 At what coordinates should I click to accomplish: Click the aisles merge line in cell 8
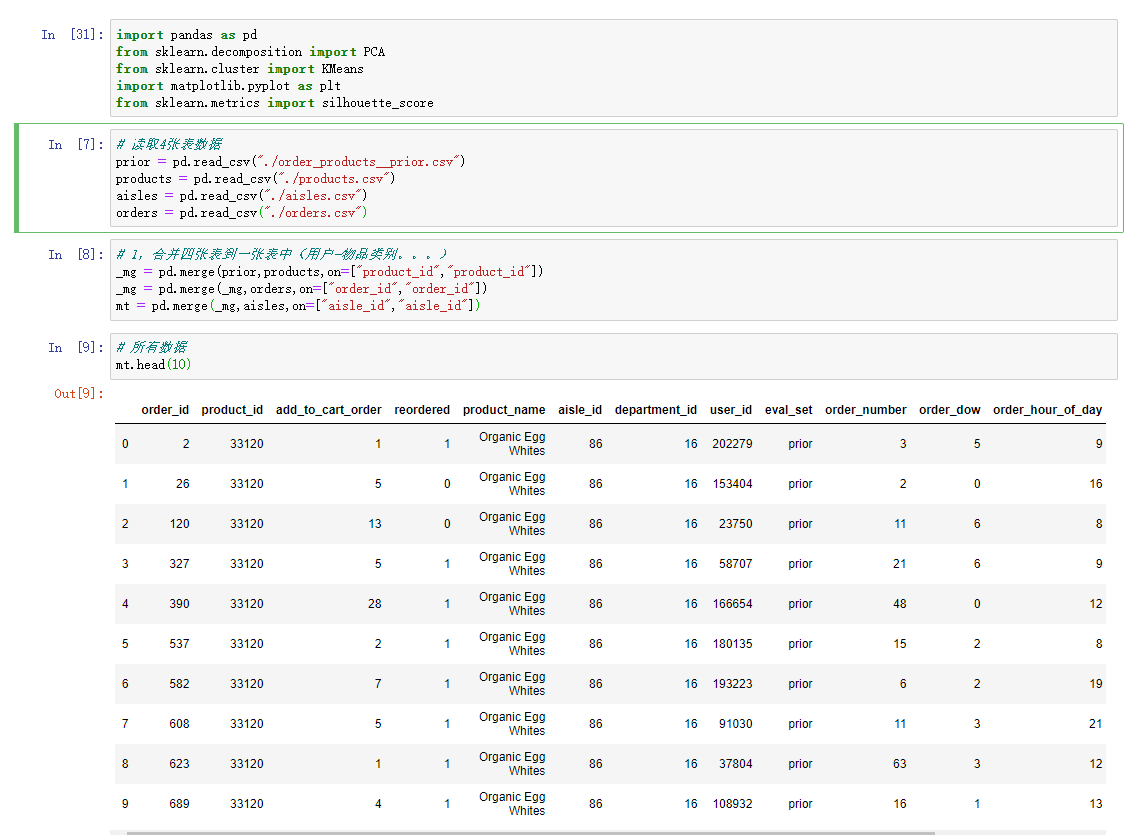point(298,306)
